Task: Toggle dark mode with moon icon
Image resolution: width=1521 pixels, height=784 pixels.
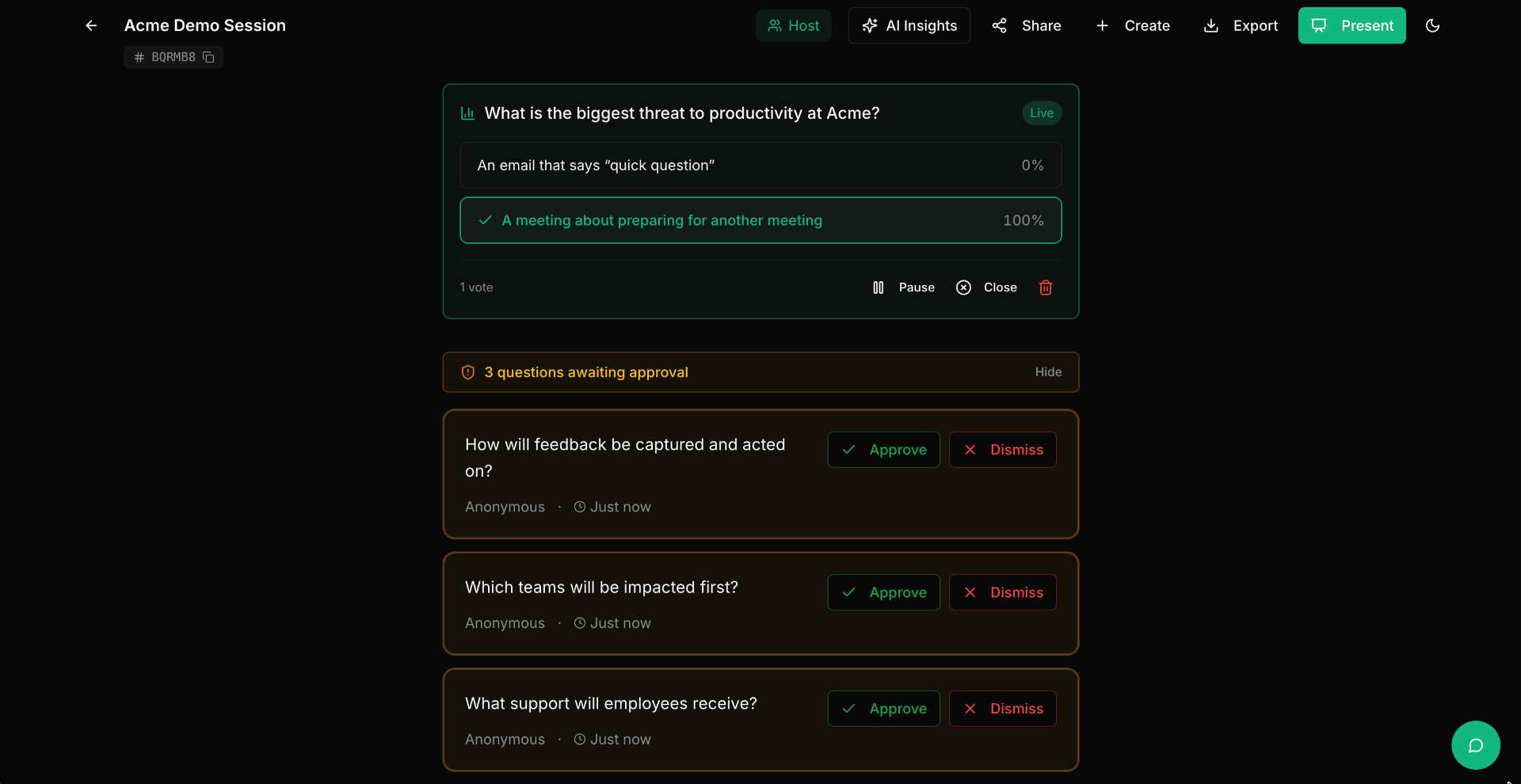Action: tap(1432, 25)
